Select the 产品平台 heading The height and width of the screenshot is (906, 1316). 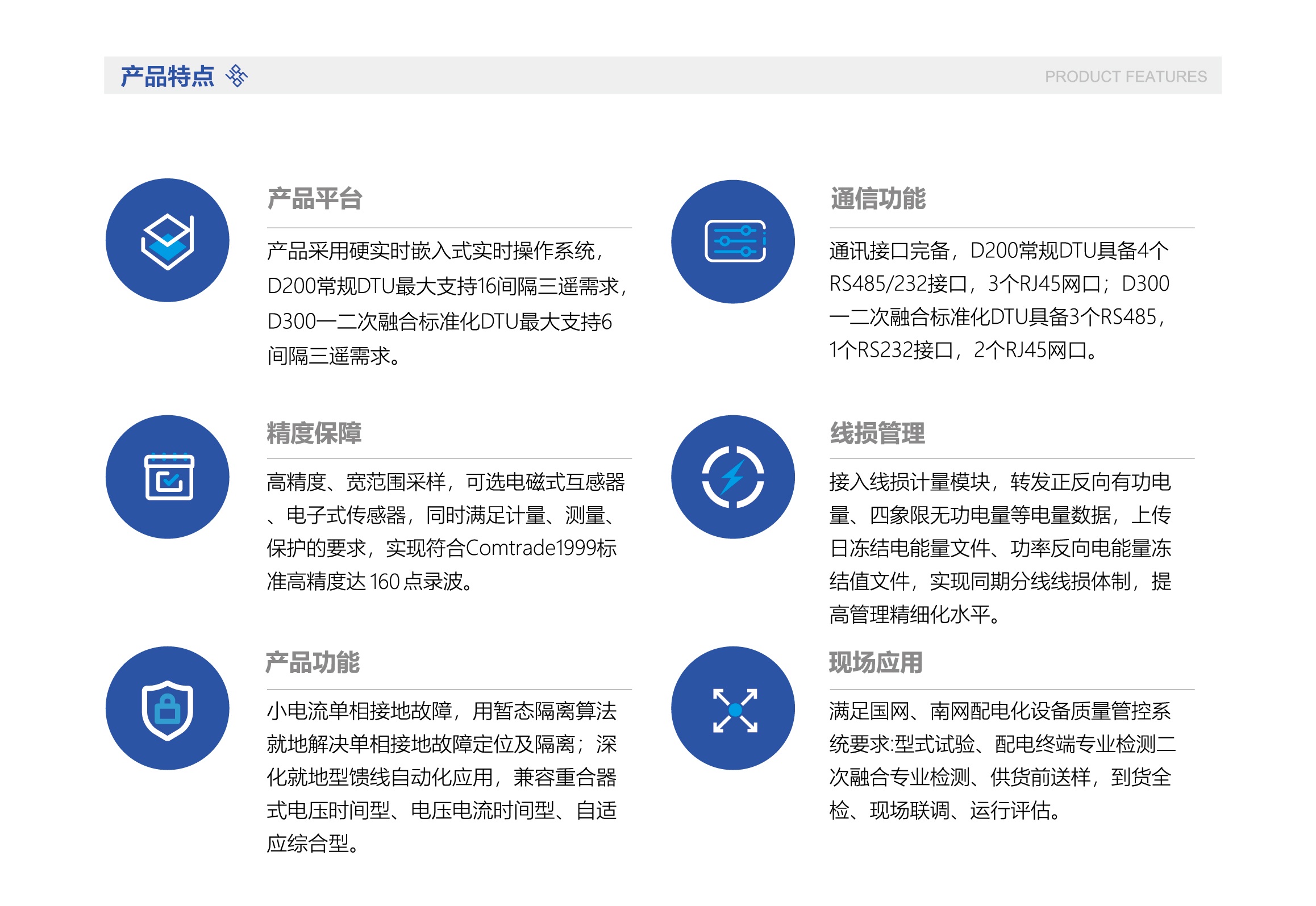(315, 199)
